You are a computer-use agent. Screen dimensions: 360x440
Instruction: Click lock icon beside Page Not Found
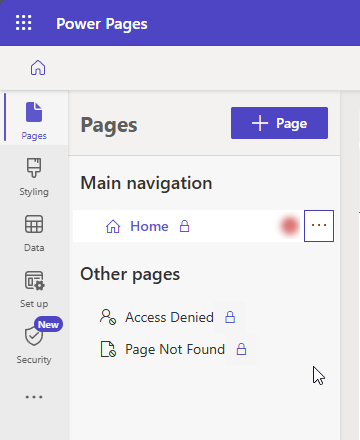(241, 349)
